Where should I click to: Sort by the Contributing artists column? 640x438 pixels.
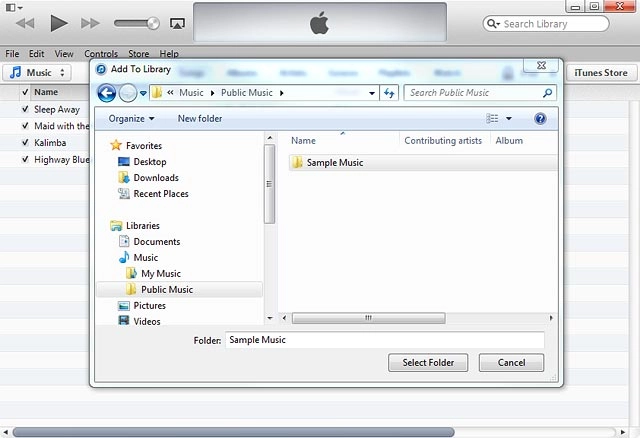(x=443, y=140)
